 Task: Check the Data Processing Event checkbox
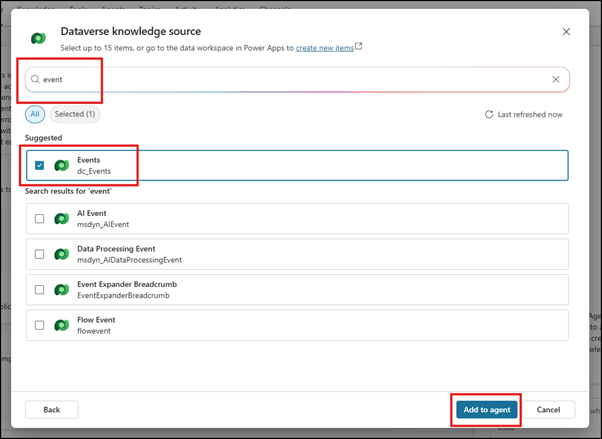click(39, 254)
